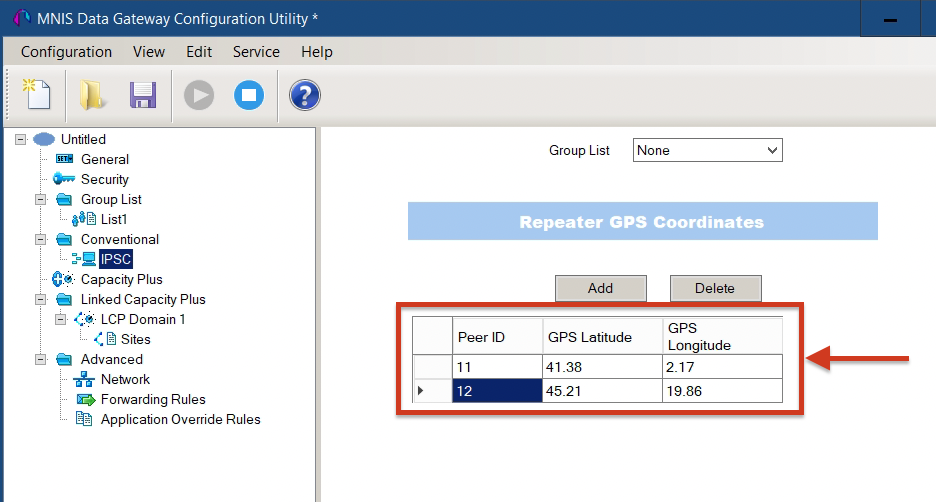
Task: Click longitude cell 19.86
Action: coord(722,391)
